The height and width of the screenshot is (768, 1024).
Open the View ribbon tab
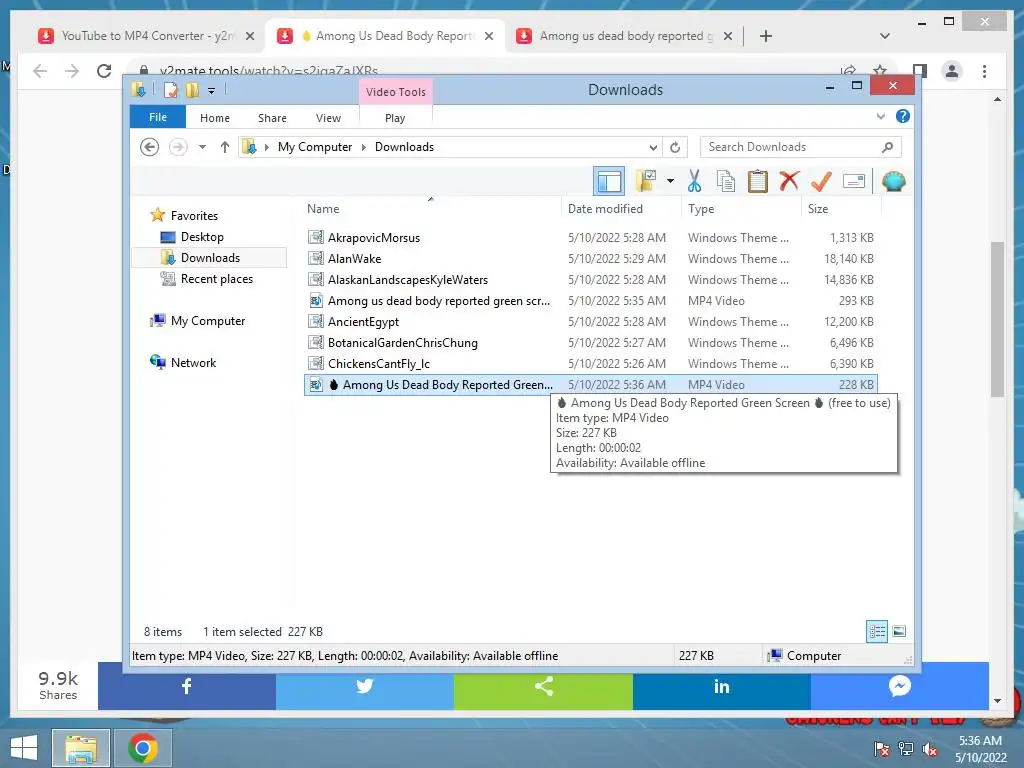(328, 118)
